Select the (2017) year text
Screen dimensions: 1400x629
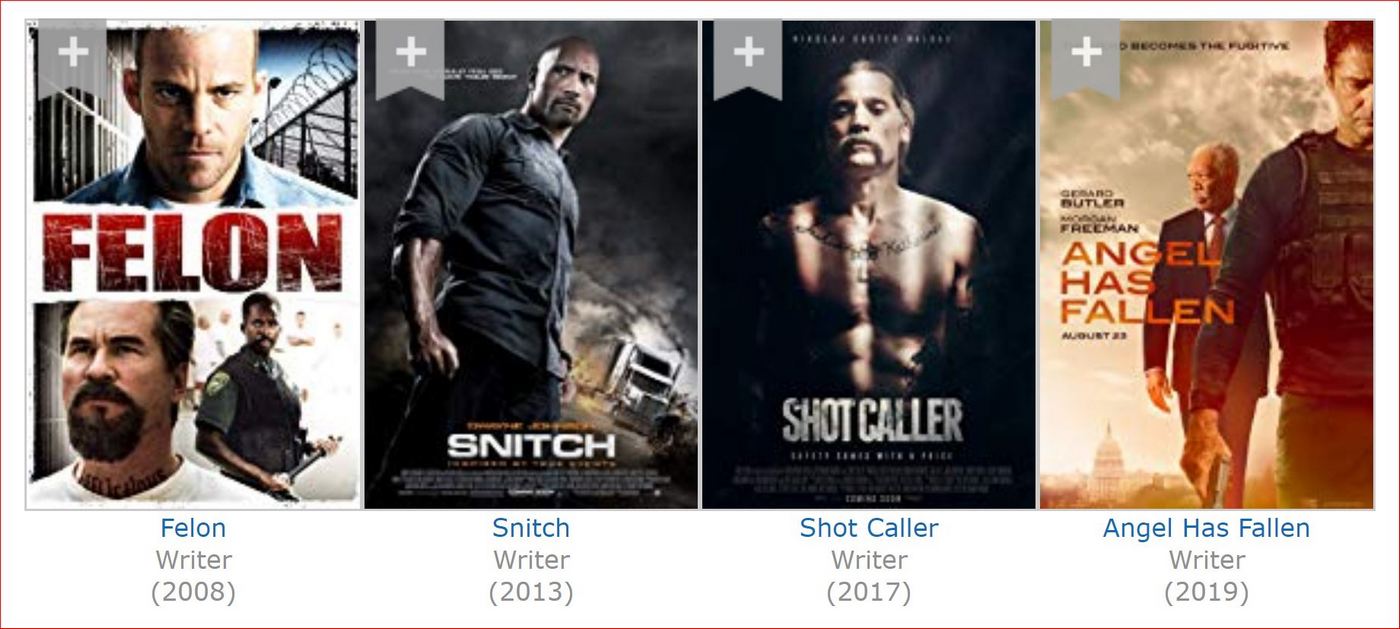869,592
